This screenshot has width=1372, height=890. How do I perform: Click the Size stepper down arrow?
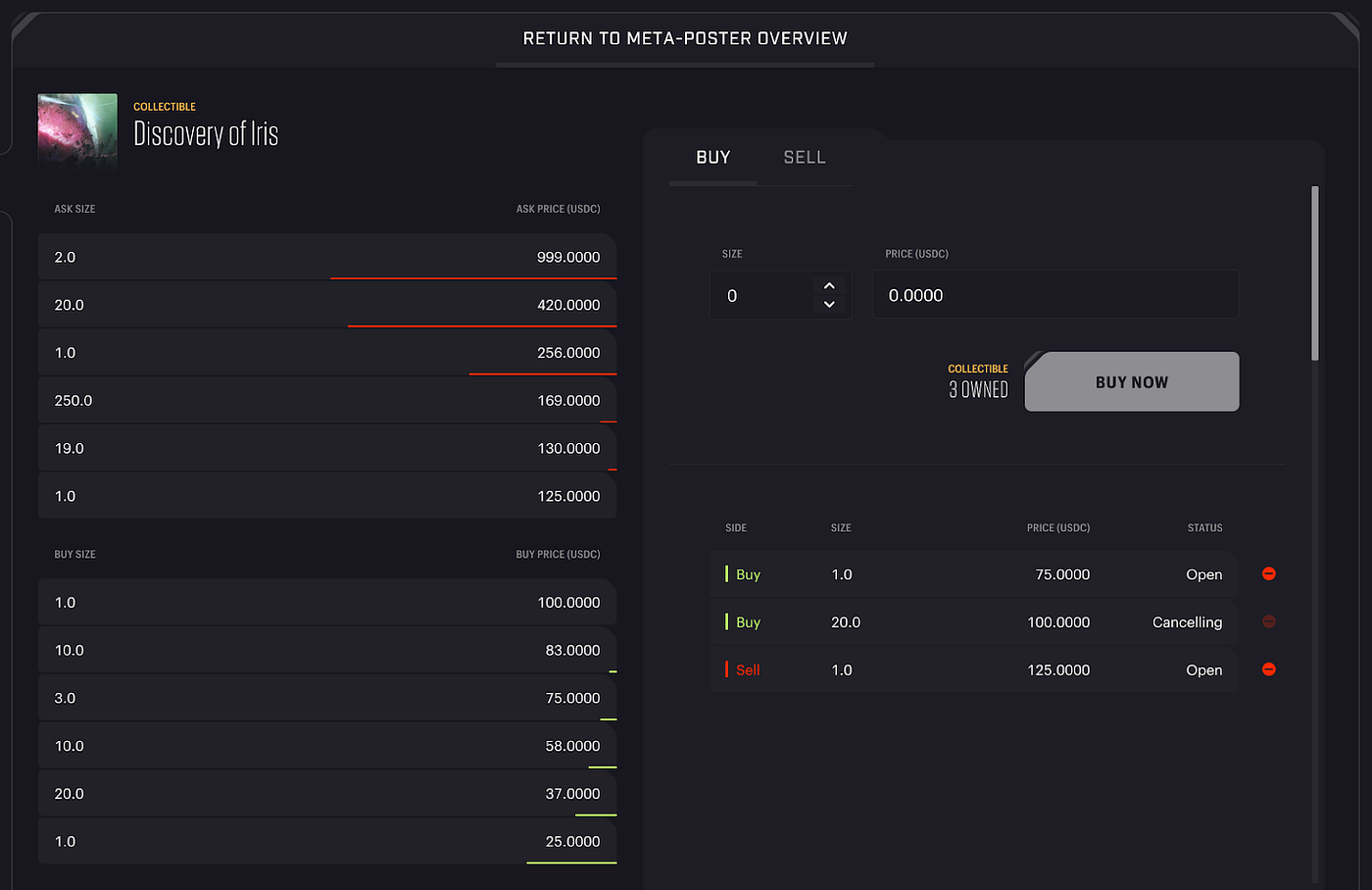(x=829, y=305)
